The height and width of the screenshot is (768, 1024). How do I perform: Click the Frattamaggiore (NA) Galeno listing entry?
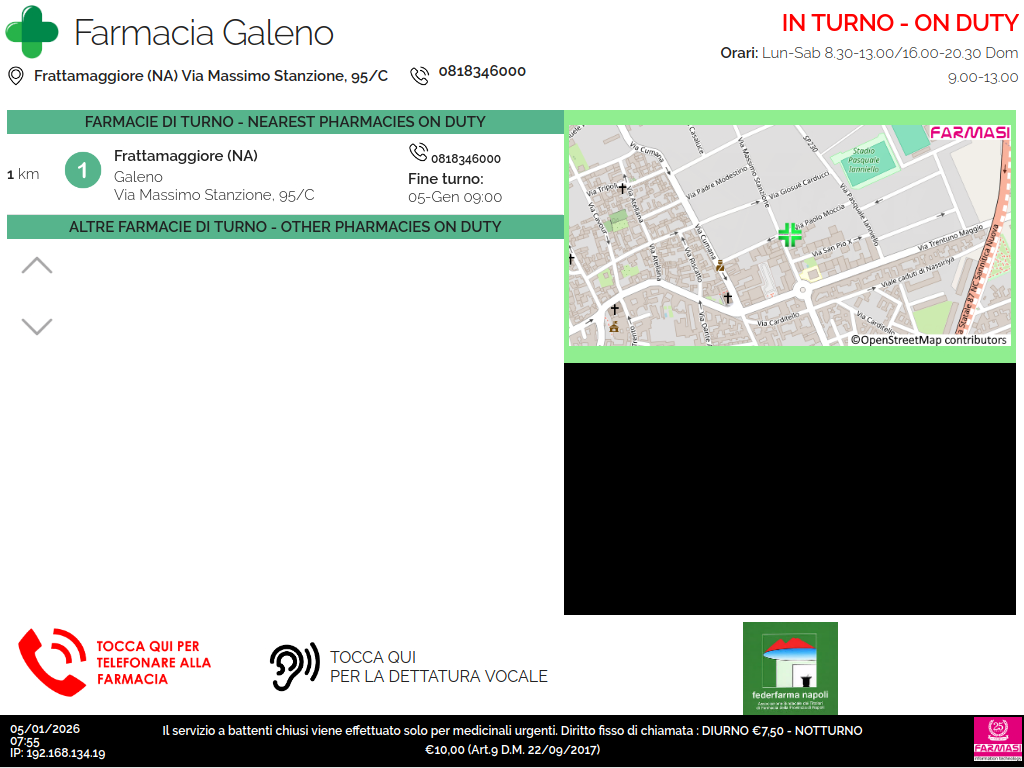tap(213, 175)
